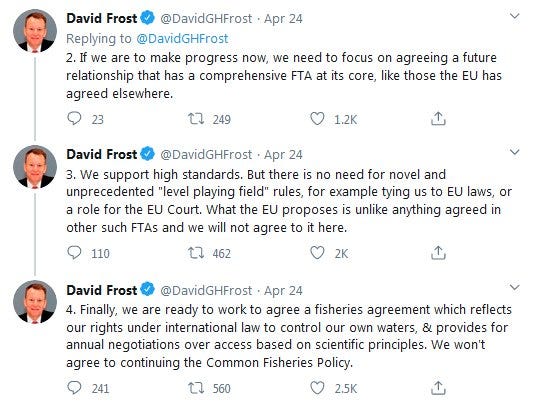Image resolution: width=535 pixels, height=404 pixels.
Task: Reply to the fisheries tweet with 241 replies
Action: click(74, 388)
